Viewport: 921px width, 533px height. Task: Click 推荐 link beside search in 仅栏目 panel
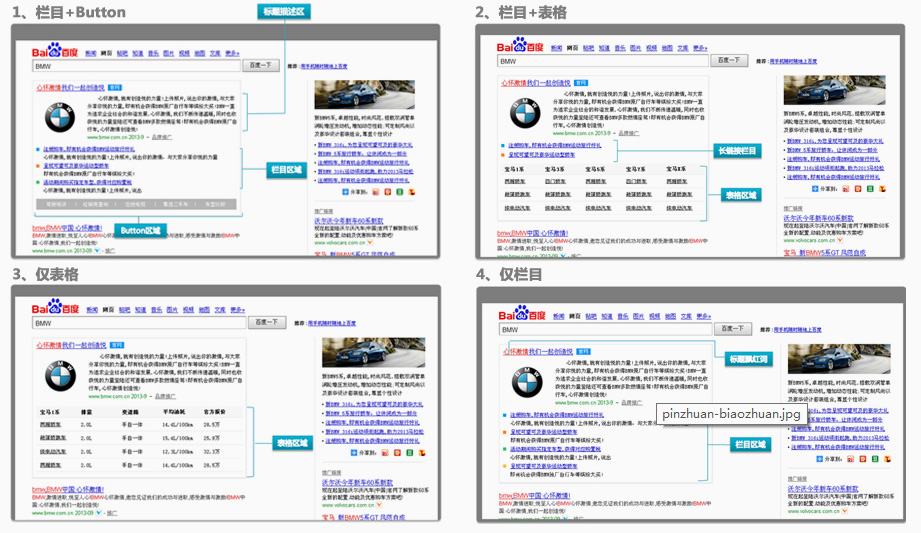coord(798,330)
